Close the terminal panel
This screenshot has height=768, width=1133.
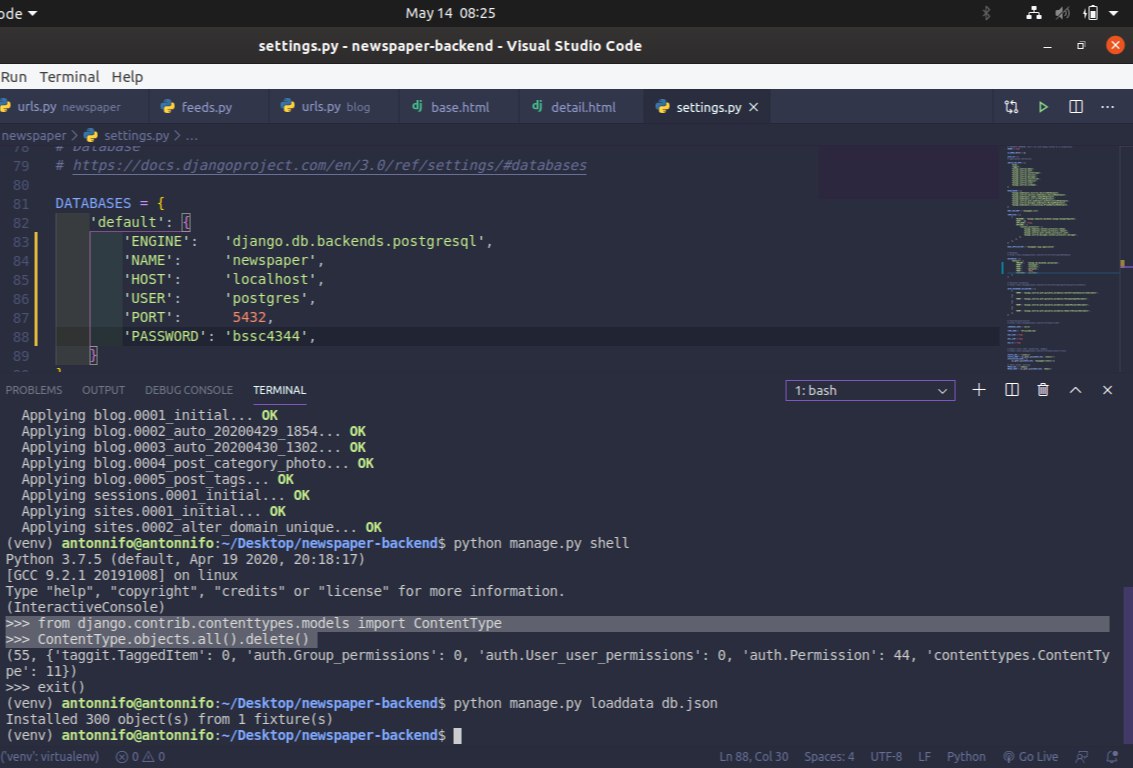pyautogui.click(x=1107, y=390)
